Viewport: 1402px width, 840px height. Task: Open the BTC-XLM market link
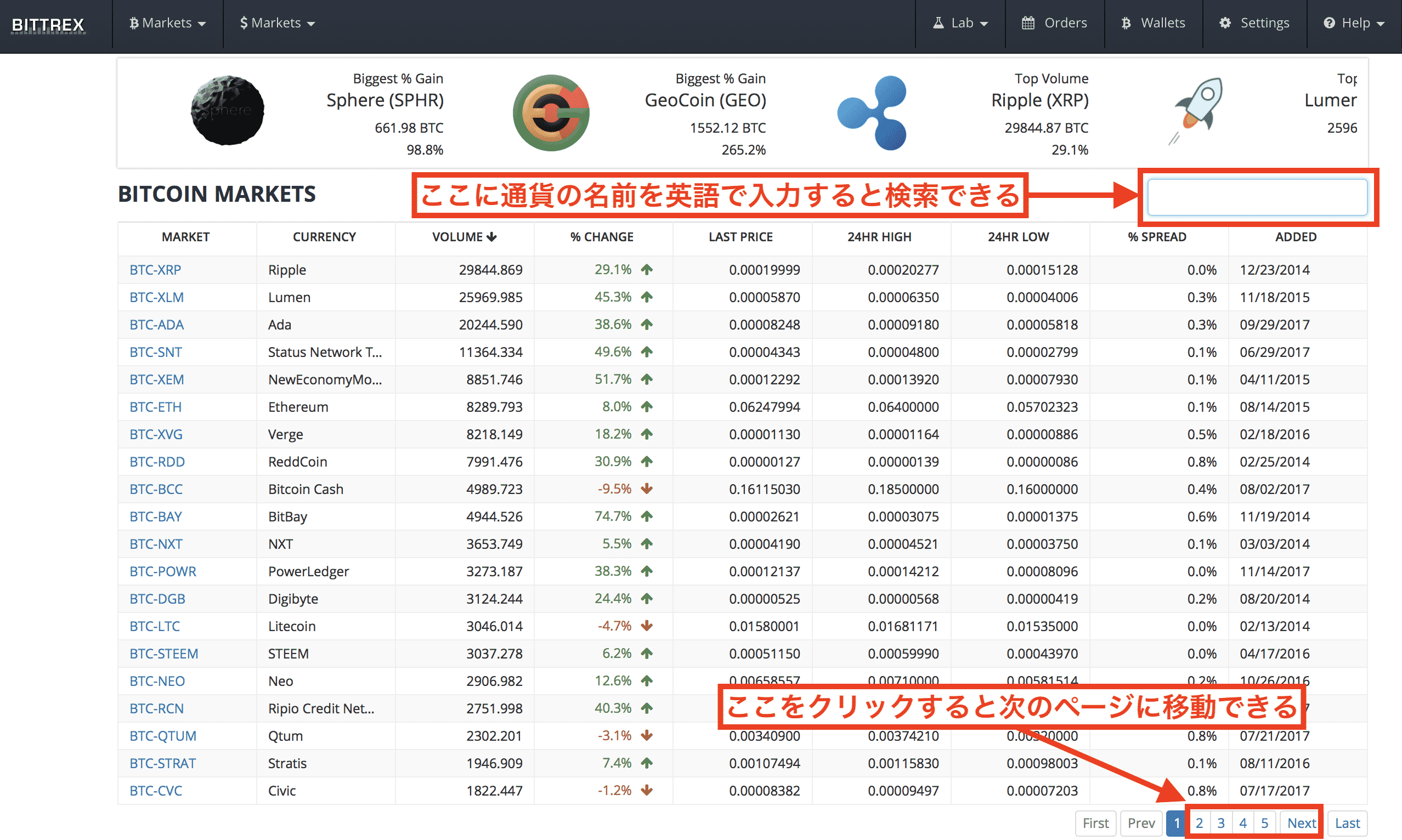157,297
